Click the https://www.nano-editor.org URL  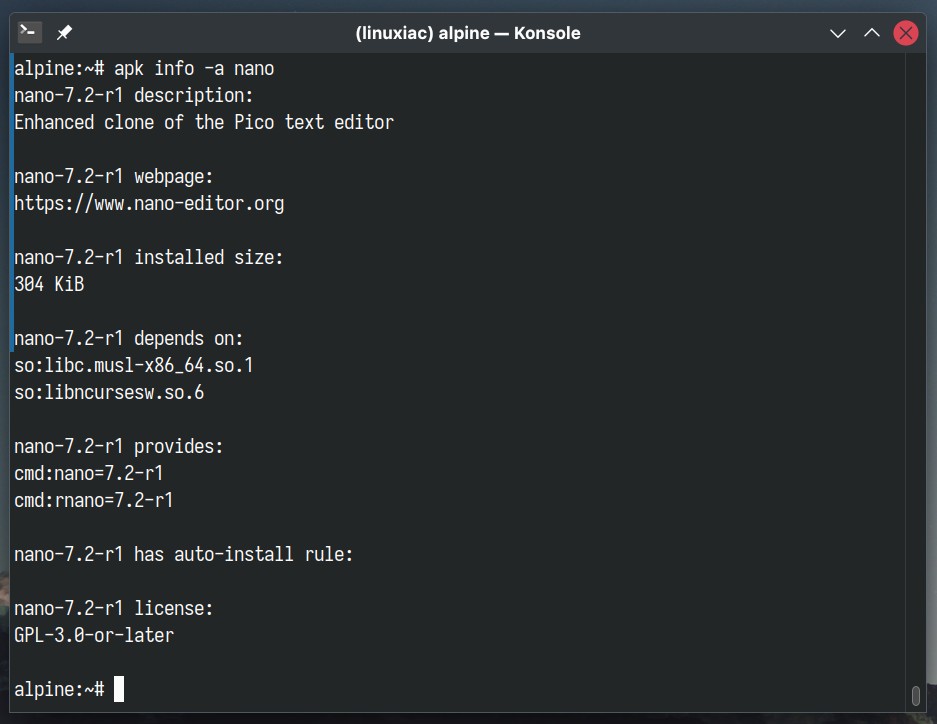[x=149, y=204]
